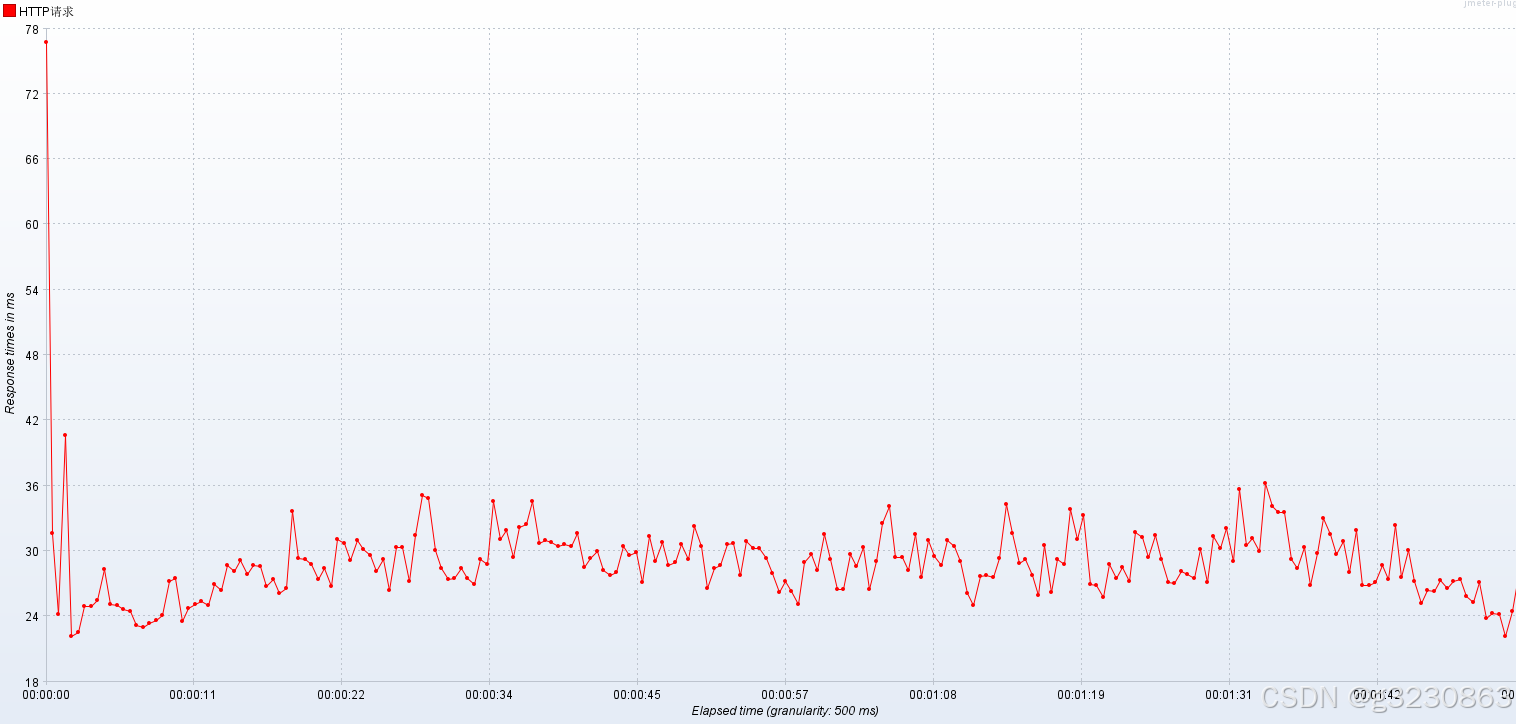Click the x-axis time label 00:01:19
This screenshot has width=1516, height=724.
(1081, 694)
